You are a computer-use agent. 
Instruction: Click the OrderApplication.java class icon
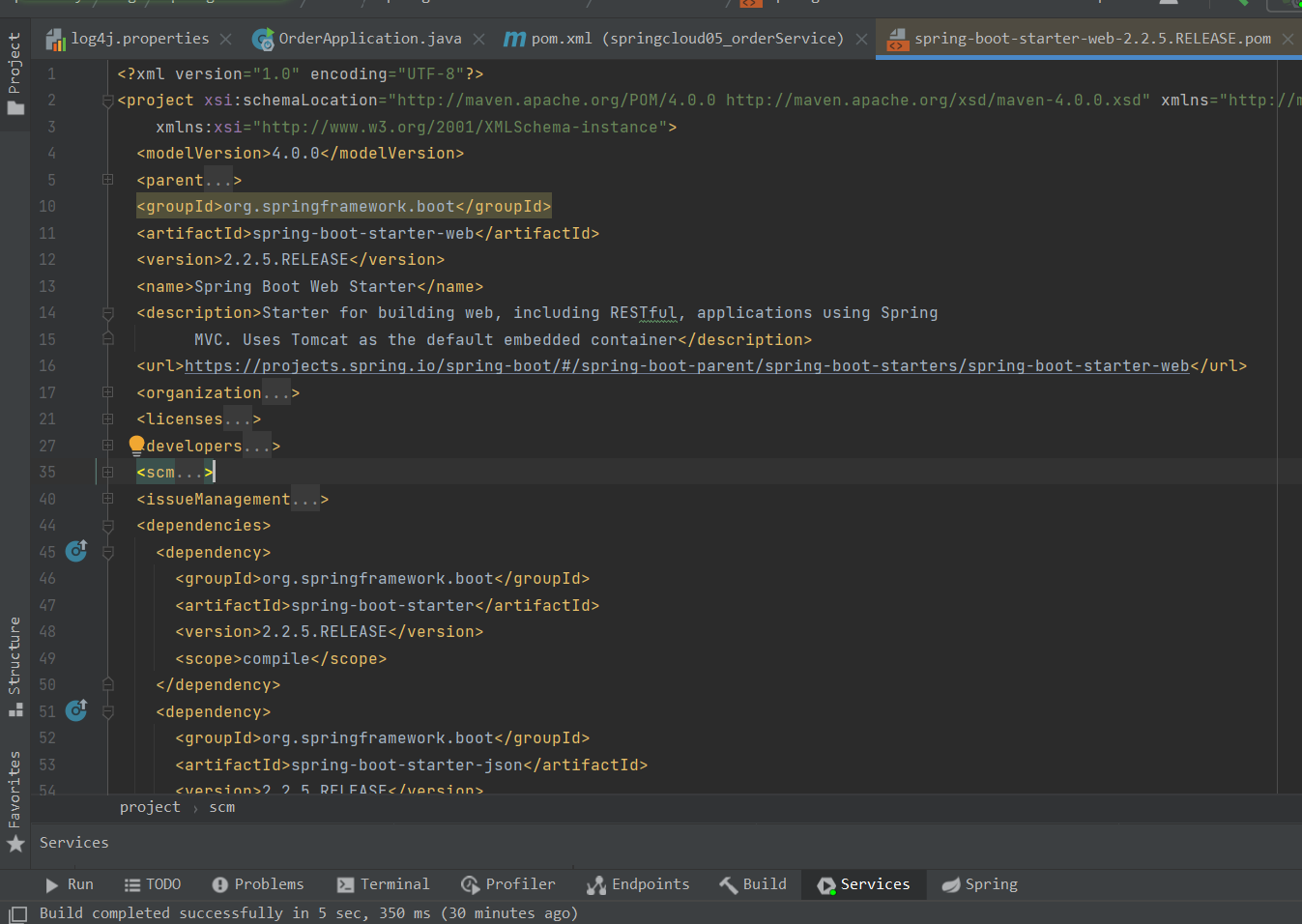pyautogui.click(x=262, y=39)
